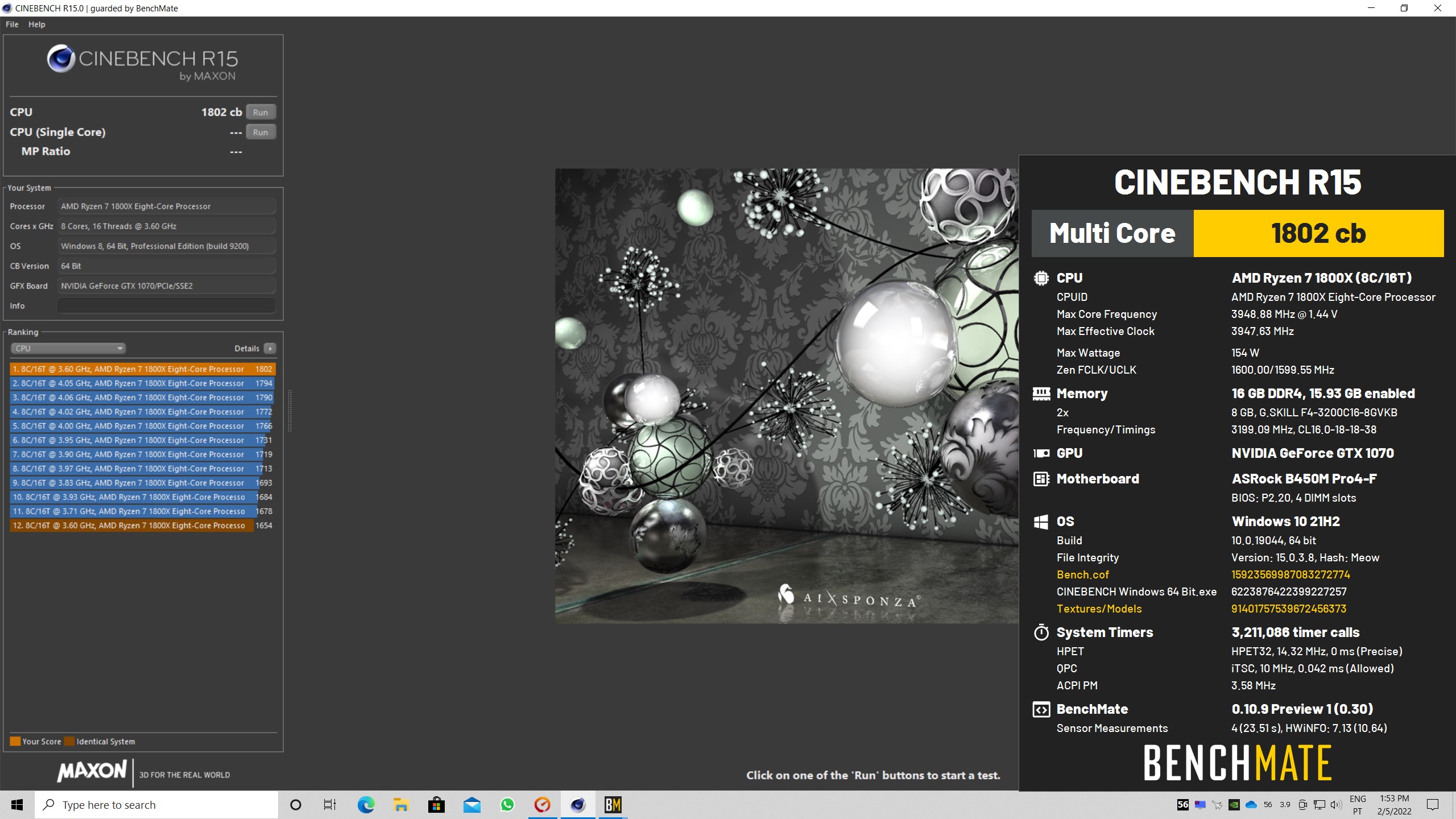The width and height of the screenshot is (1456, 819).
Task: Click the ENG PT language indicator
Action: pyautogui.click(x=1358, y=805)
